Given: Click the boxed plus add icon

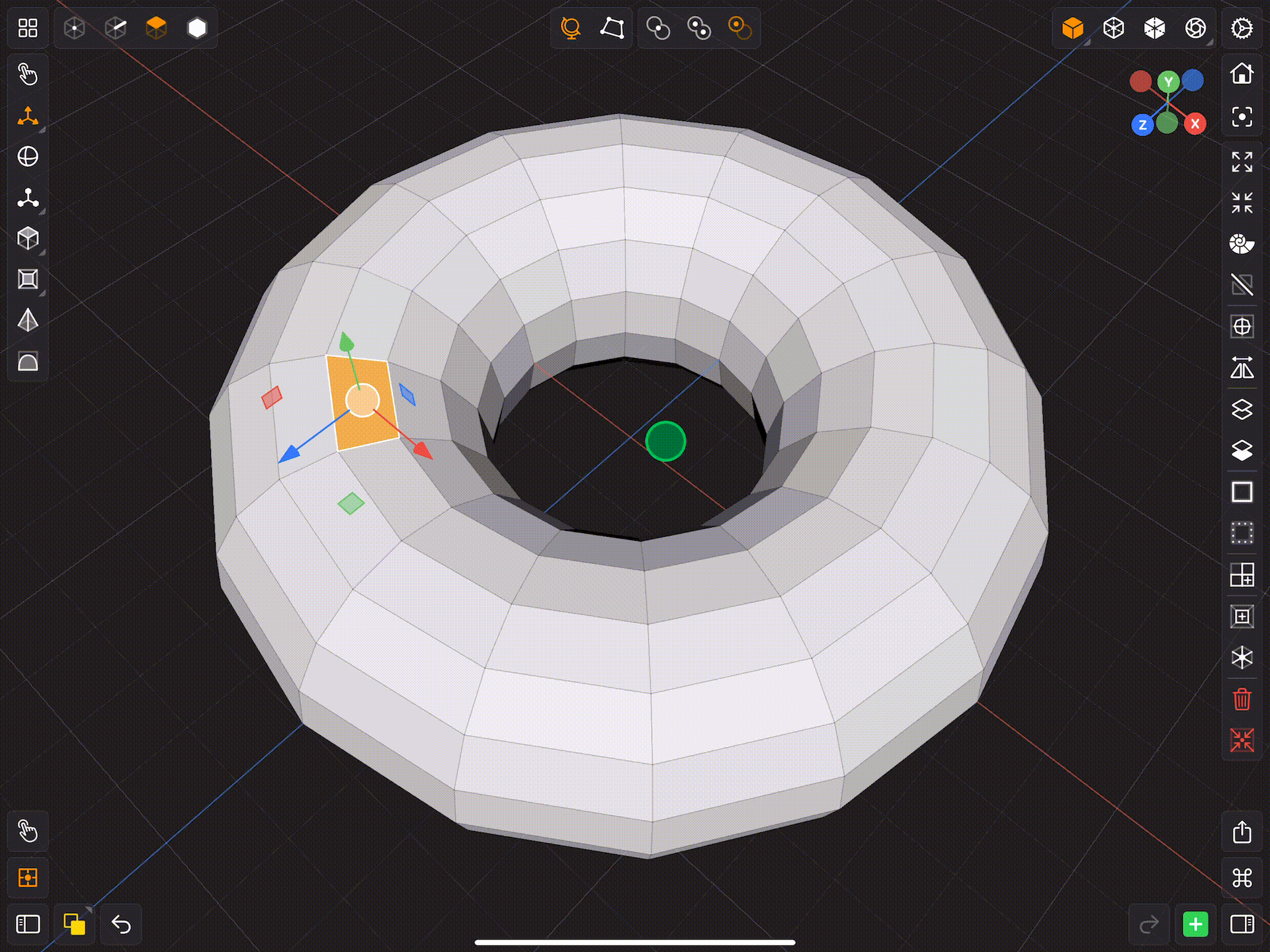Looking at the screenshot, I should tap(1242, 616).
